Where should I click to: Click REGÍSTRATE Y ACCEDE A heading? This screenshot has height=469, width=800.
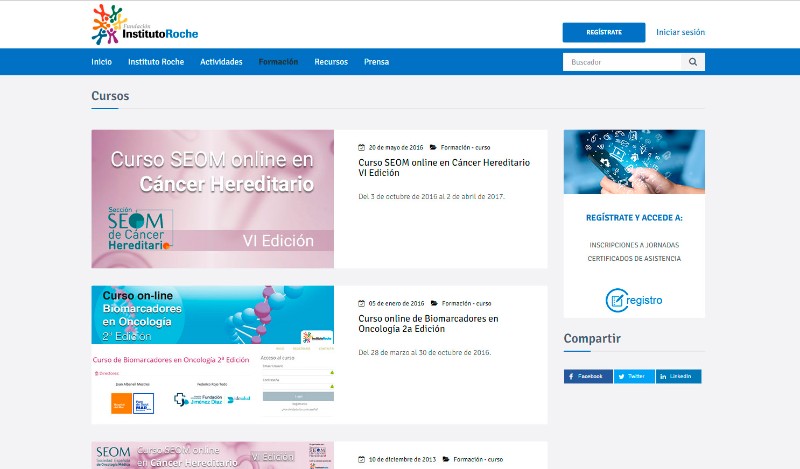[634, 218]
